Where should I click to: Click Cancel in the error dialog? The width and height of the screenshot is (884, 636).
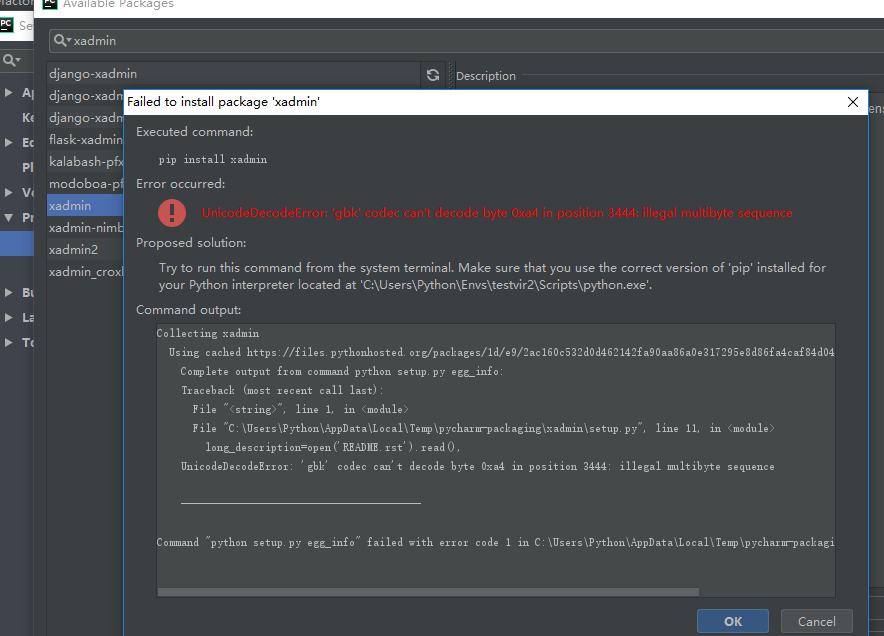[816, 621]
